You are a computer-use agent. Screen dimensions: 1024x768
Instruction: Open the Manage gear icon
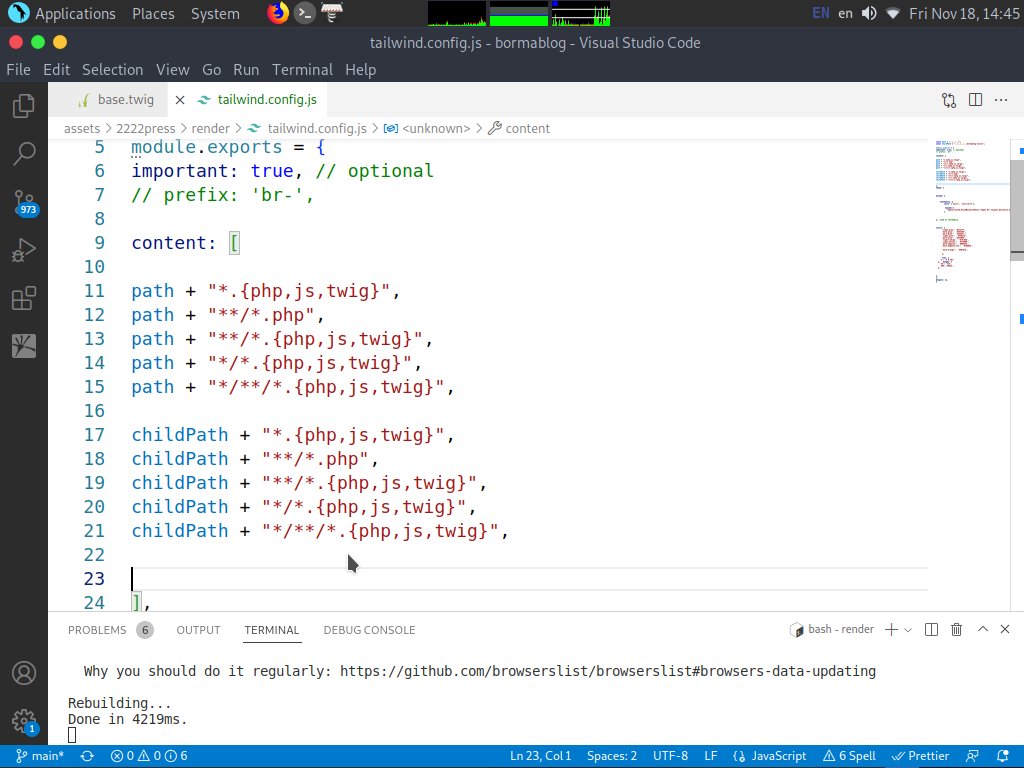[24, 722]
